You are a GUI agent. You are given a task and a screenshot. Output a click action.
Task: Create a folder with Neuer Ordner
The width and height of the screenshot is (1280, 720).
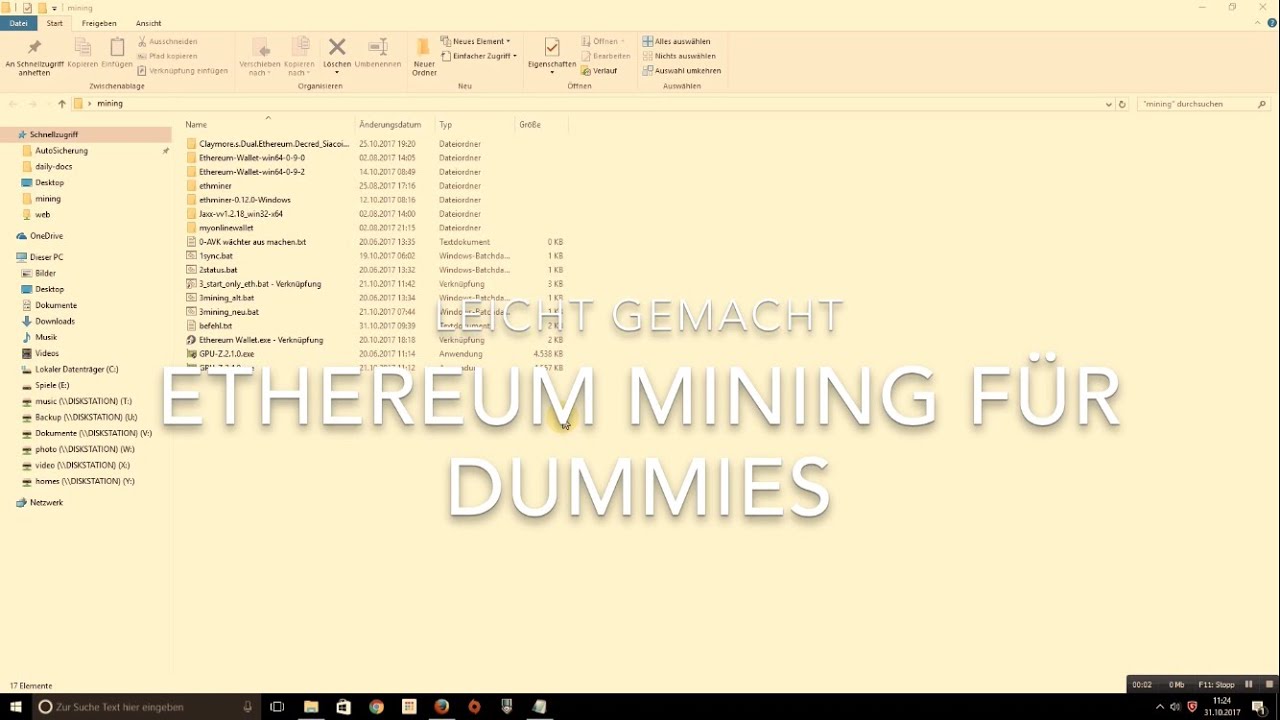[424, 58]
